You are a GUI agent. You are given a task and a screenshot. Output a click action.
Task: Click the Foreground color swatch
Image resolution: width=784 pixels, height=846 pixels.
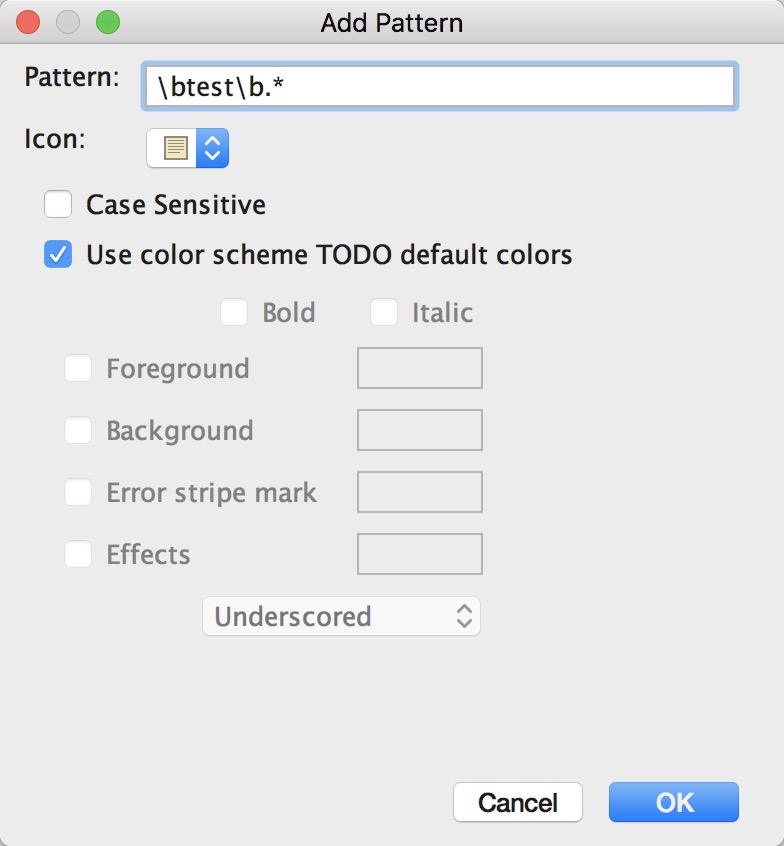(x=420, y=368)
